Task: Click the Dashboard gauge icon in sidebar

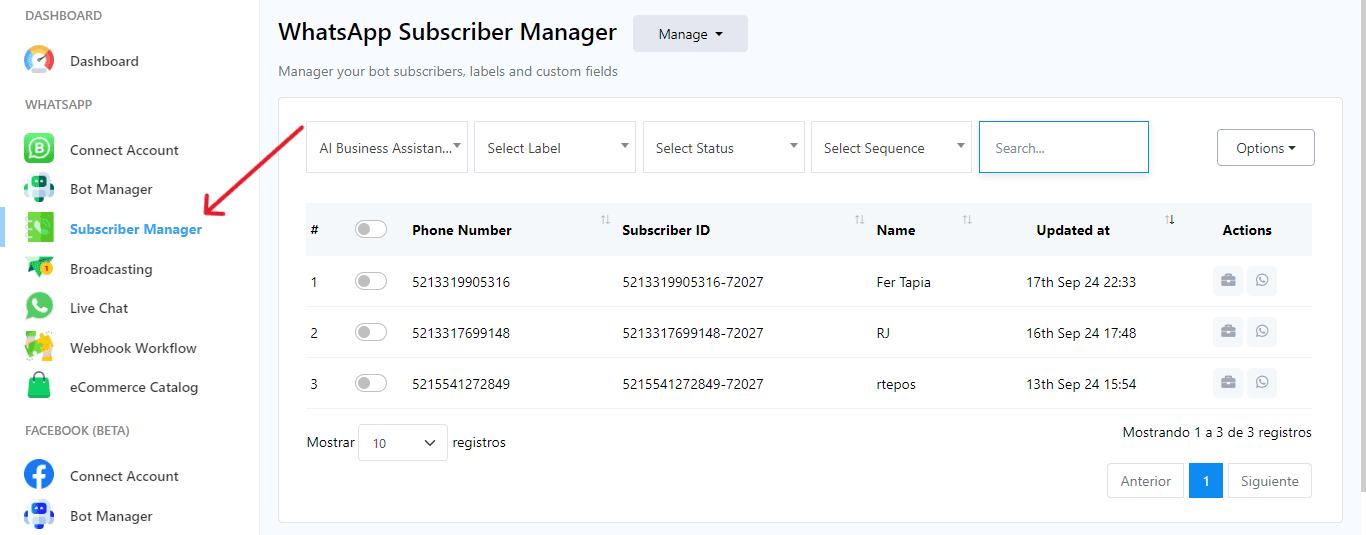Action: [39, 60]
